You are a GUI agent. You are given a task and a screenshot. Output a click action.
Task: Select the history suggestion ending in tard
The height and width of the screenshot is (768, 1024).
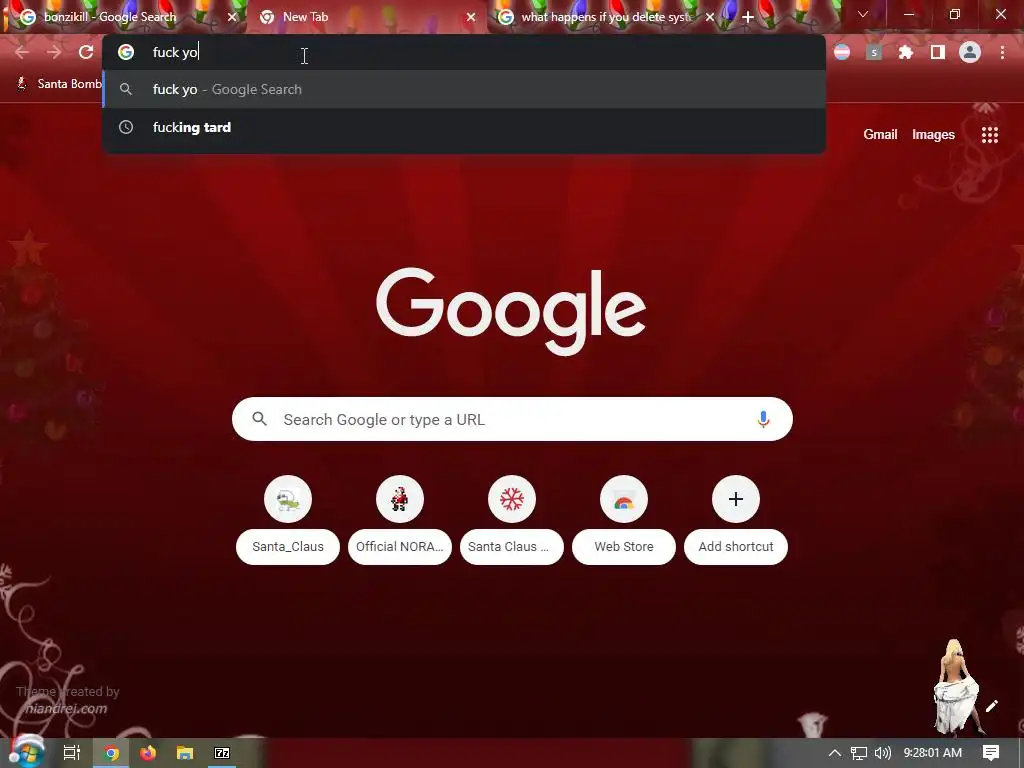464,127
